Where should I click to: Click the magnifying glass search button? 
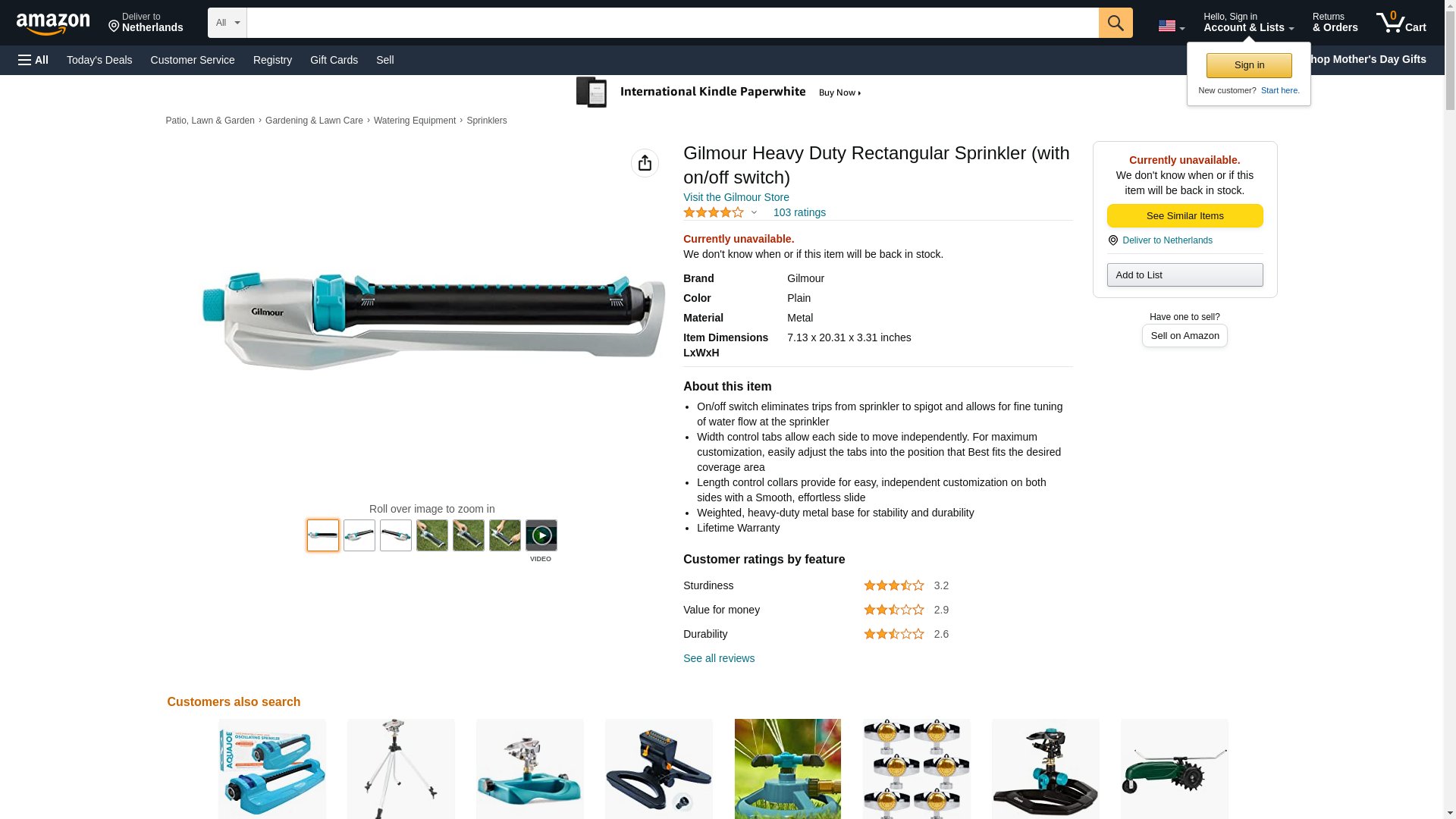point(1116,23)
